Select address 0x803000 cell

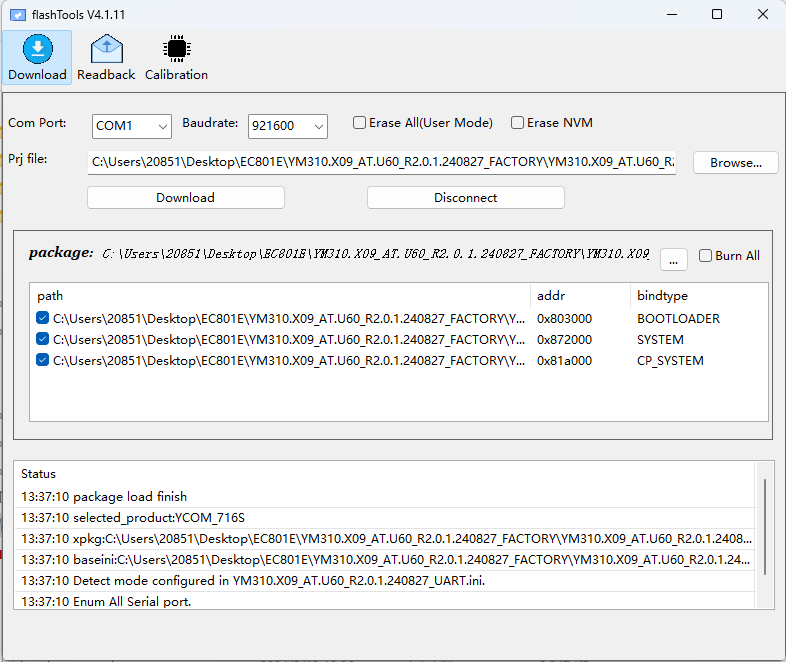click(x=564, y=319)
